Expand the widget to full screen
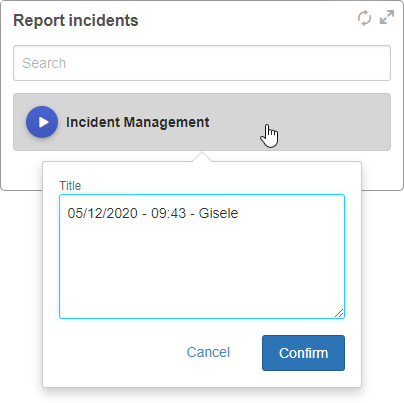 tap(387, 17)
